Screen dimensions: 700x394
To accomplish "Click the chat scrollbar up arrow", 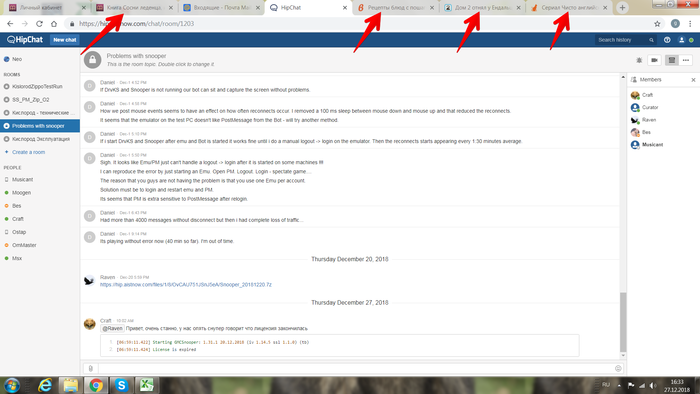I will 623,77.
